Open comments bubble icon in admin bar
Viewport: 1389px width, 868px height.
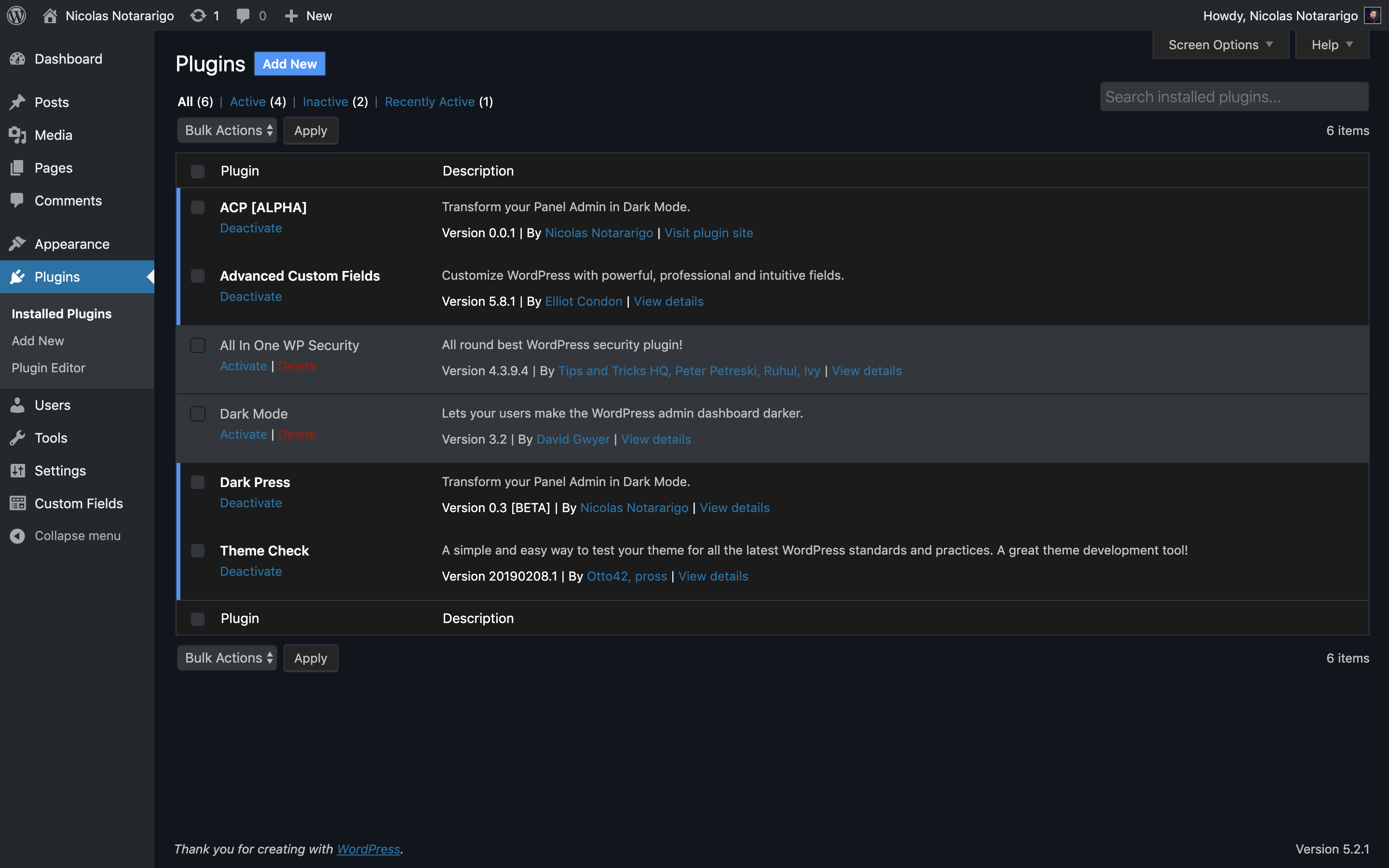[244, 15]
